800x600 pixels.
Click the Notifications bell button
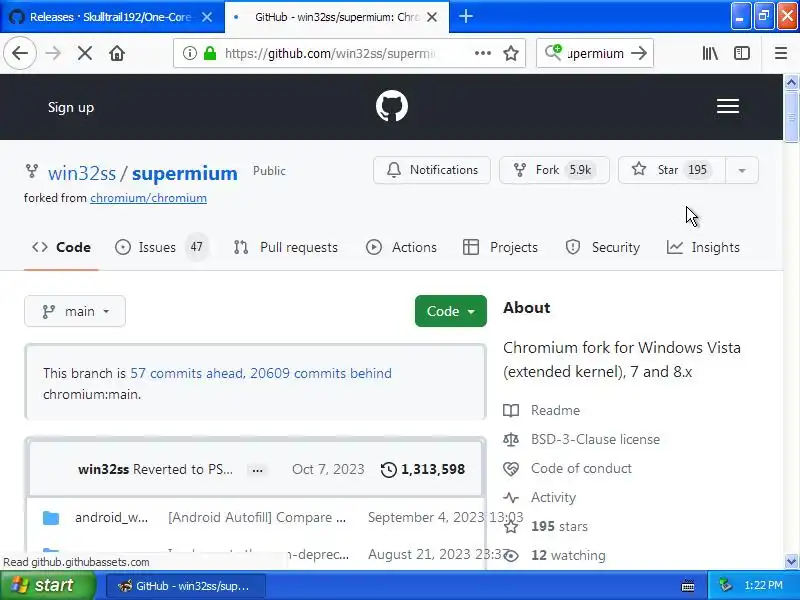click(432, 170)
